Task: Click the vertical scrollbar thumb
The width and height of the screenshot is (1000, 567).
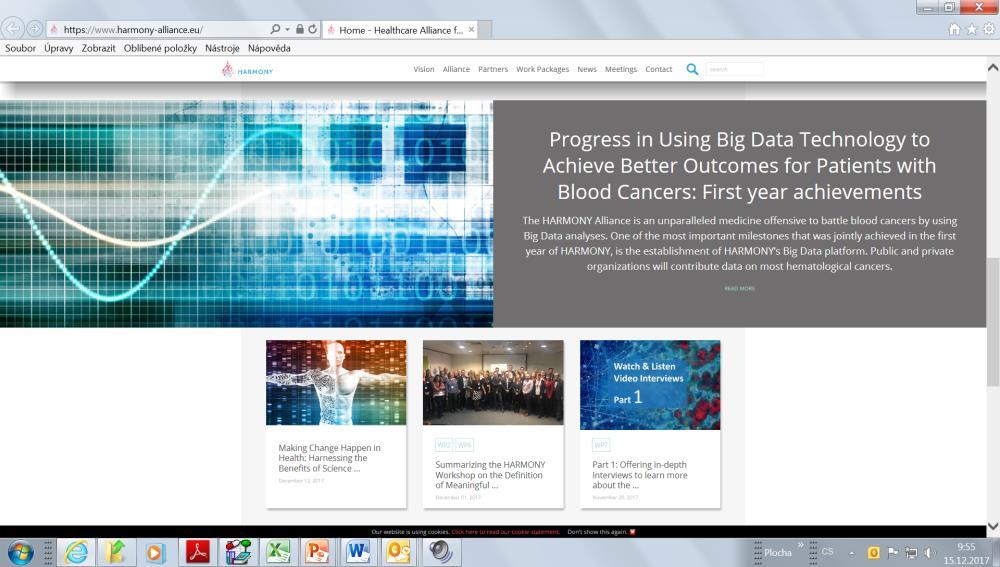Action: coord(993,322)
